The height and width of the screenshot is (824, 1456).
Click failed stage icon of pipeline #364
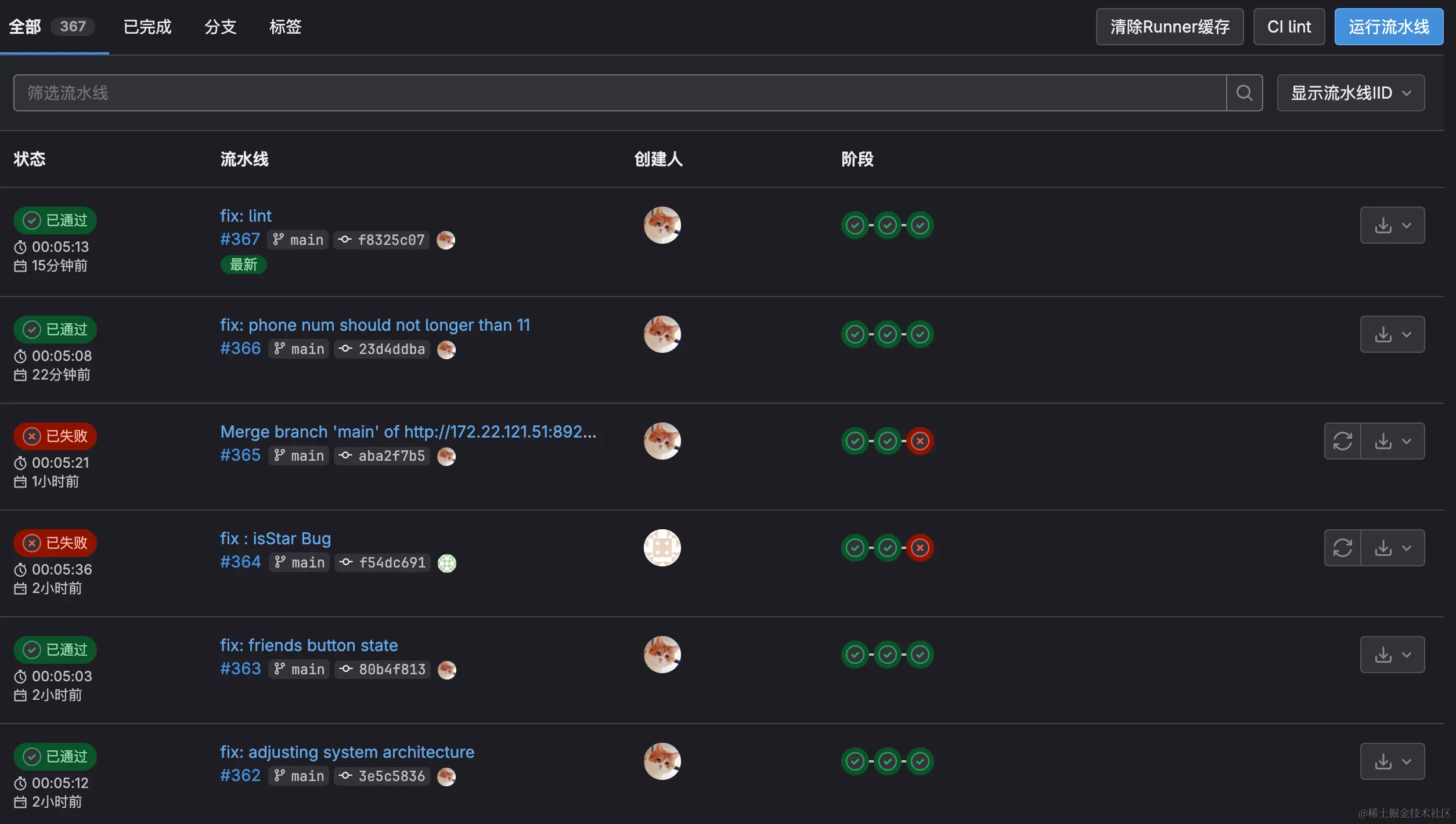(x=920, y=548)
